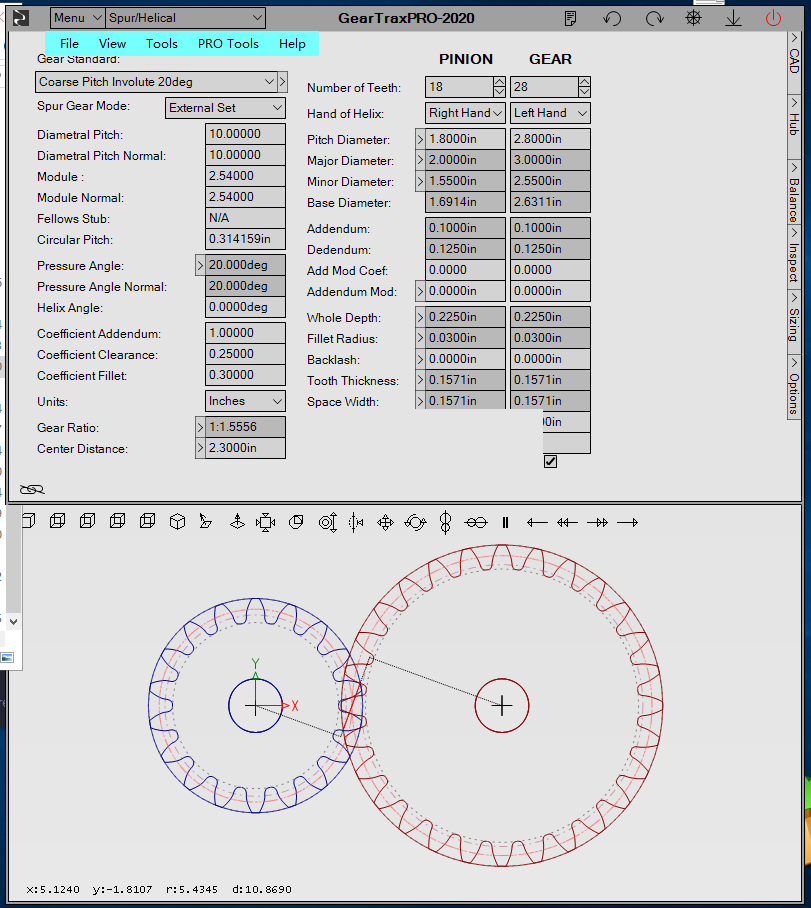811x908 pixels.
Task: Toggle the checkbox below the GEAR column
Action: tap(550, 462)
